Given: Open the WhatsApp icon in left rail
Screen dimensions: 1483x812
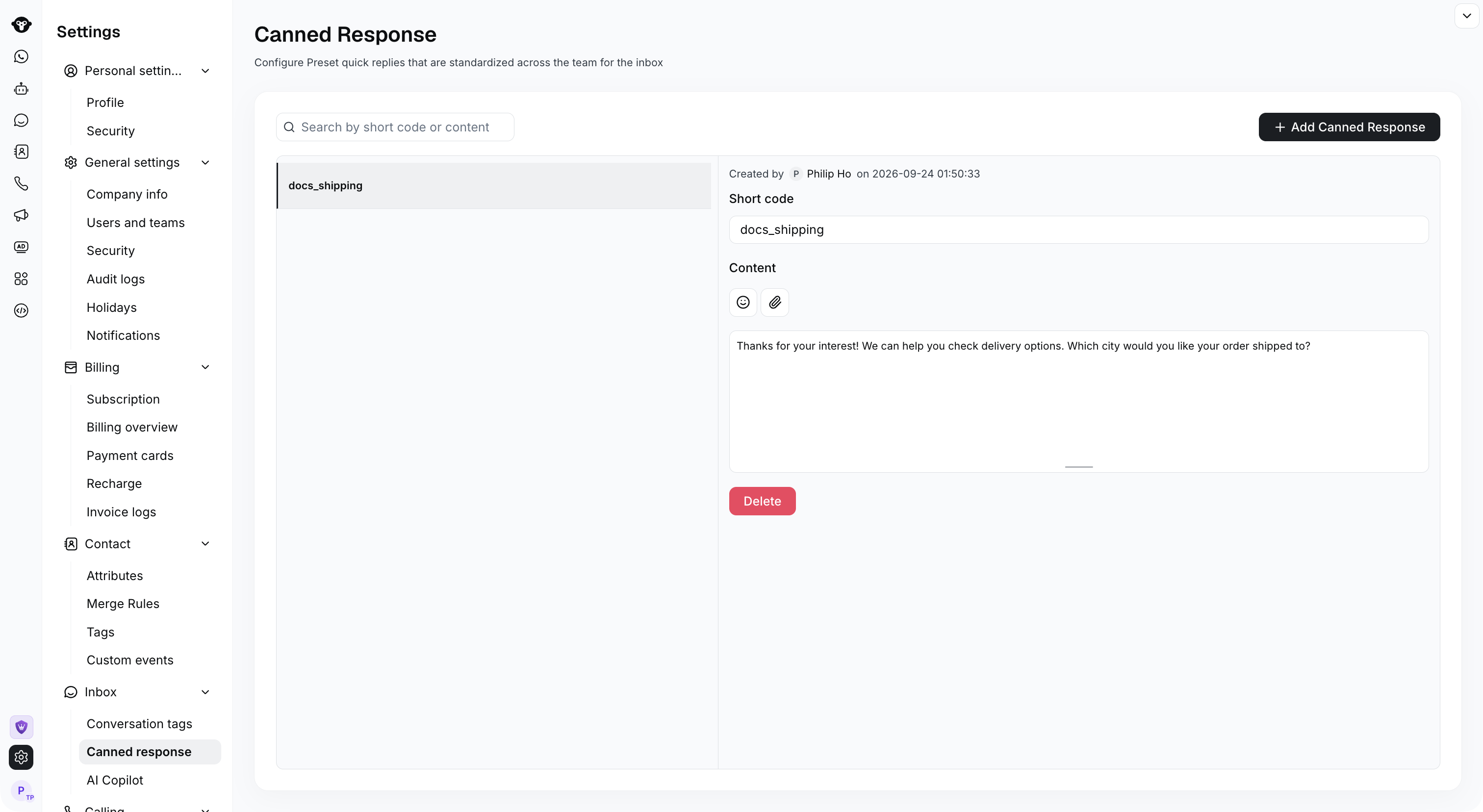Looking at the screenshot, I should click(21, 56).
